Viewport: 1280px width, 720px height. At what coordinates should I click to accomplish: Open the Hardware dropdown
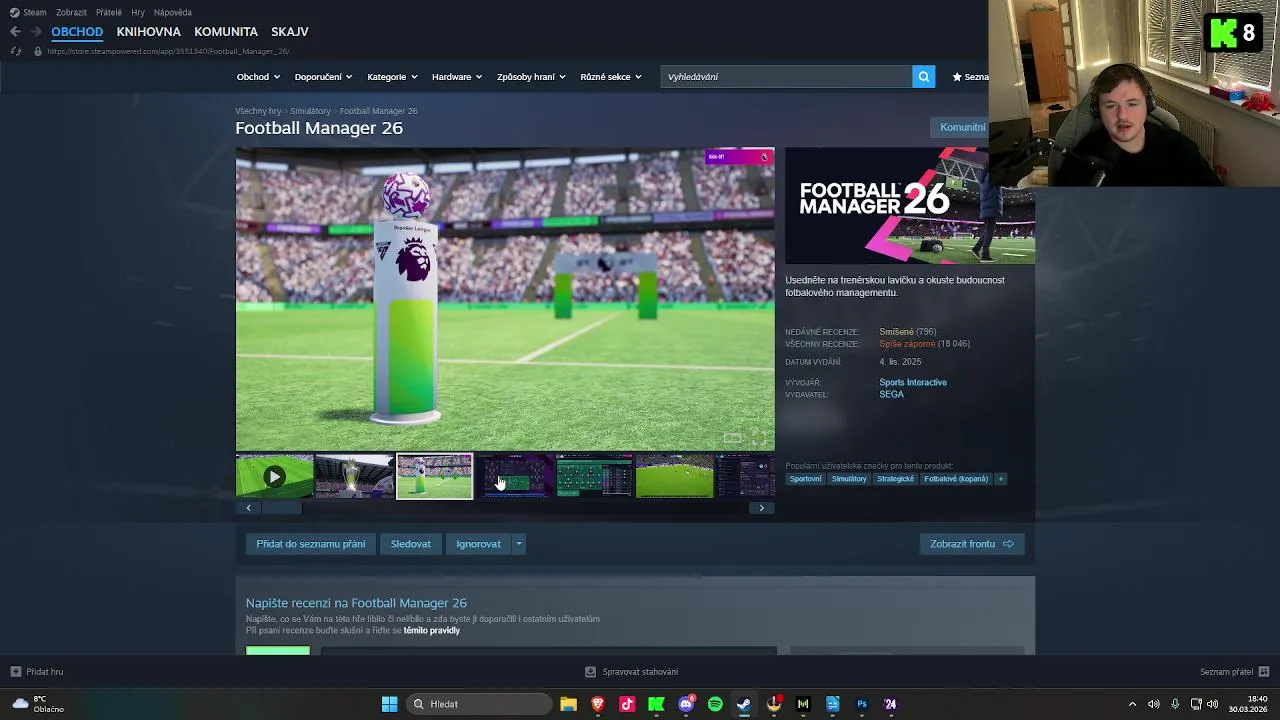point(457,77)
